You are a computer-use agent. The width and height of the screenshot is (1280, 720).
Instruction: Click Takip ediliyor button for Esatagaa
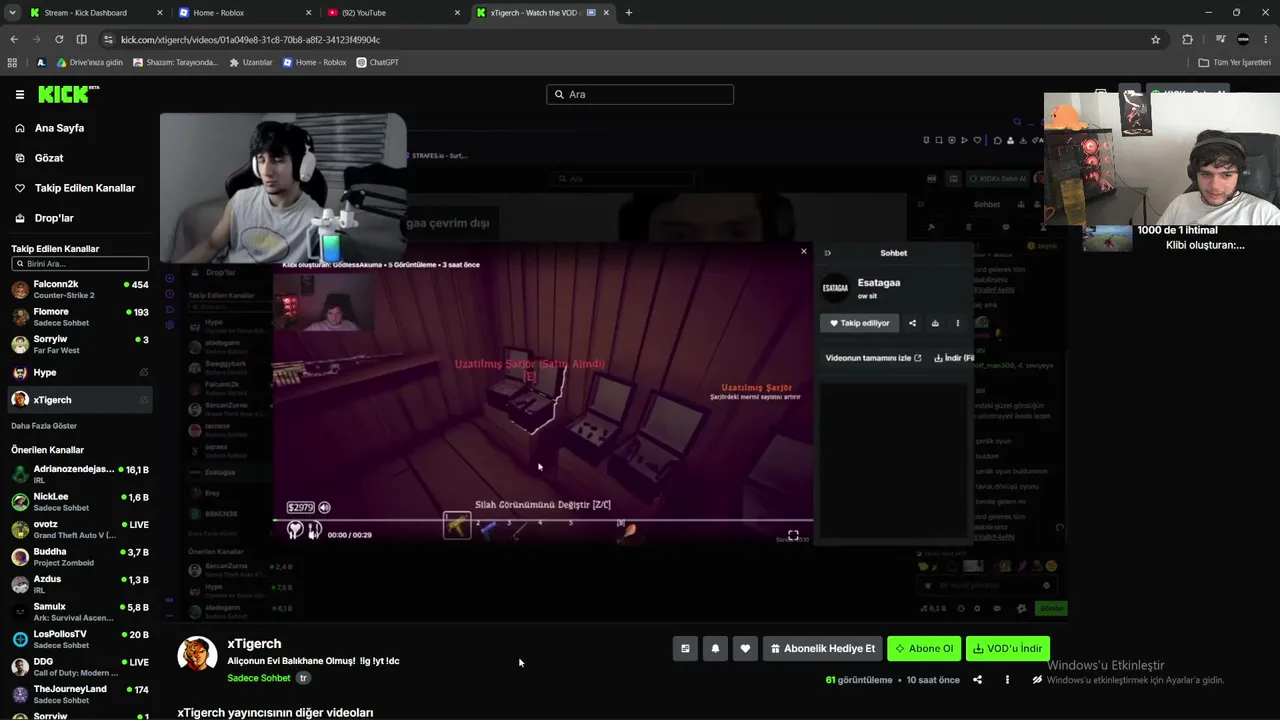[859, 323]
